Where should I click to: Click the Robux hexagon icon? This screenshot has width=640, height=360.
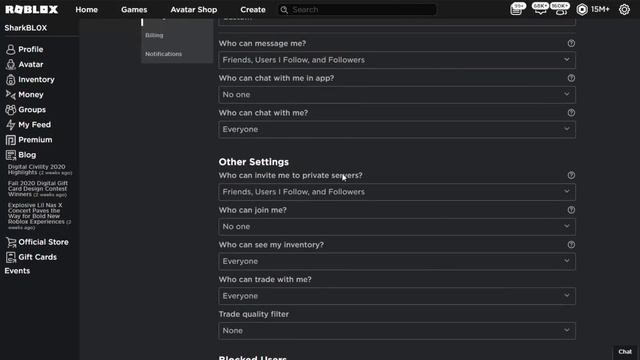tap(582, 9)
